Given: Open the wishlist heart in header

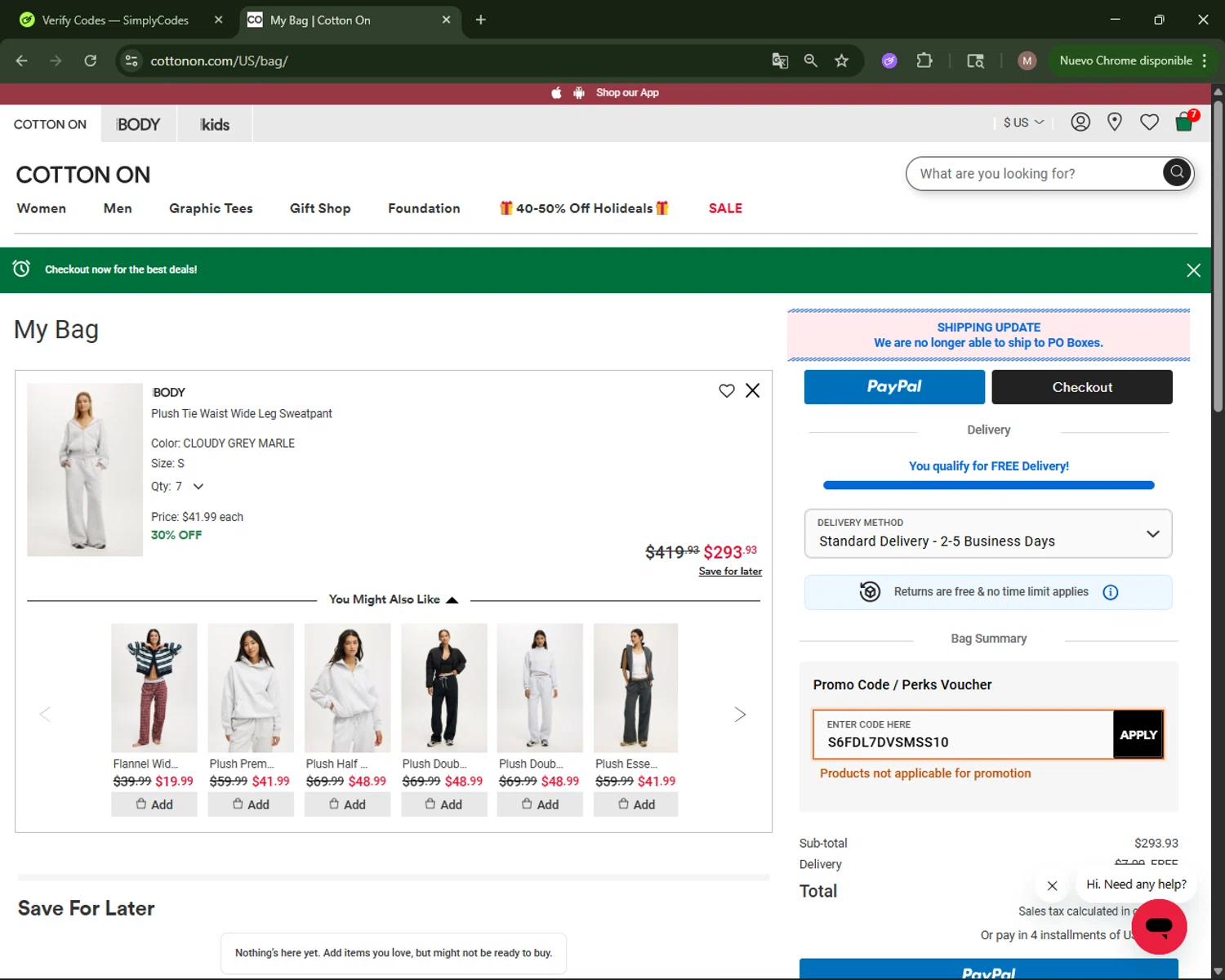Looking at the screenshot, I should (1149, 122).
